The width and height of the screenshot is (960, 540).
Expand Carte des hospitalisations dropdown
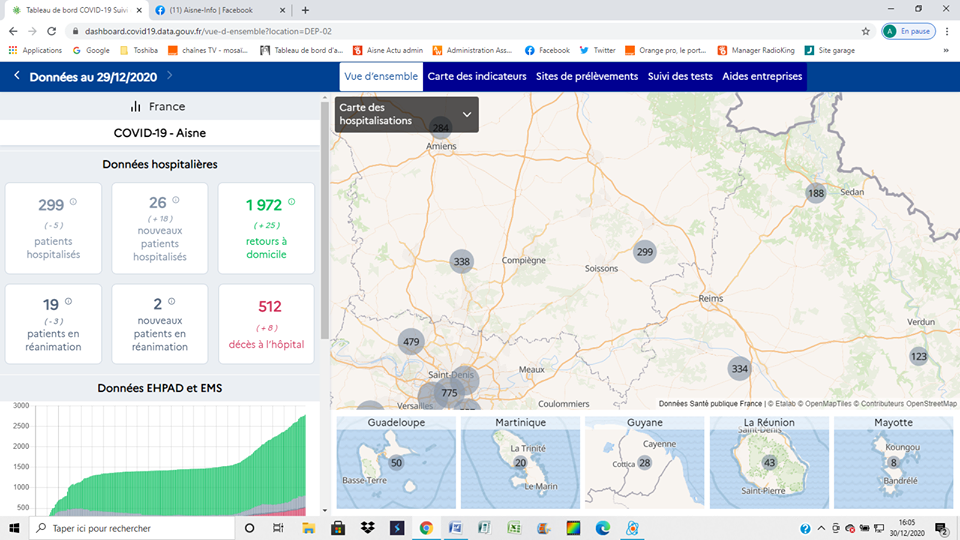tap(466, 114)
